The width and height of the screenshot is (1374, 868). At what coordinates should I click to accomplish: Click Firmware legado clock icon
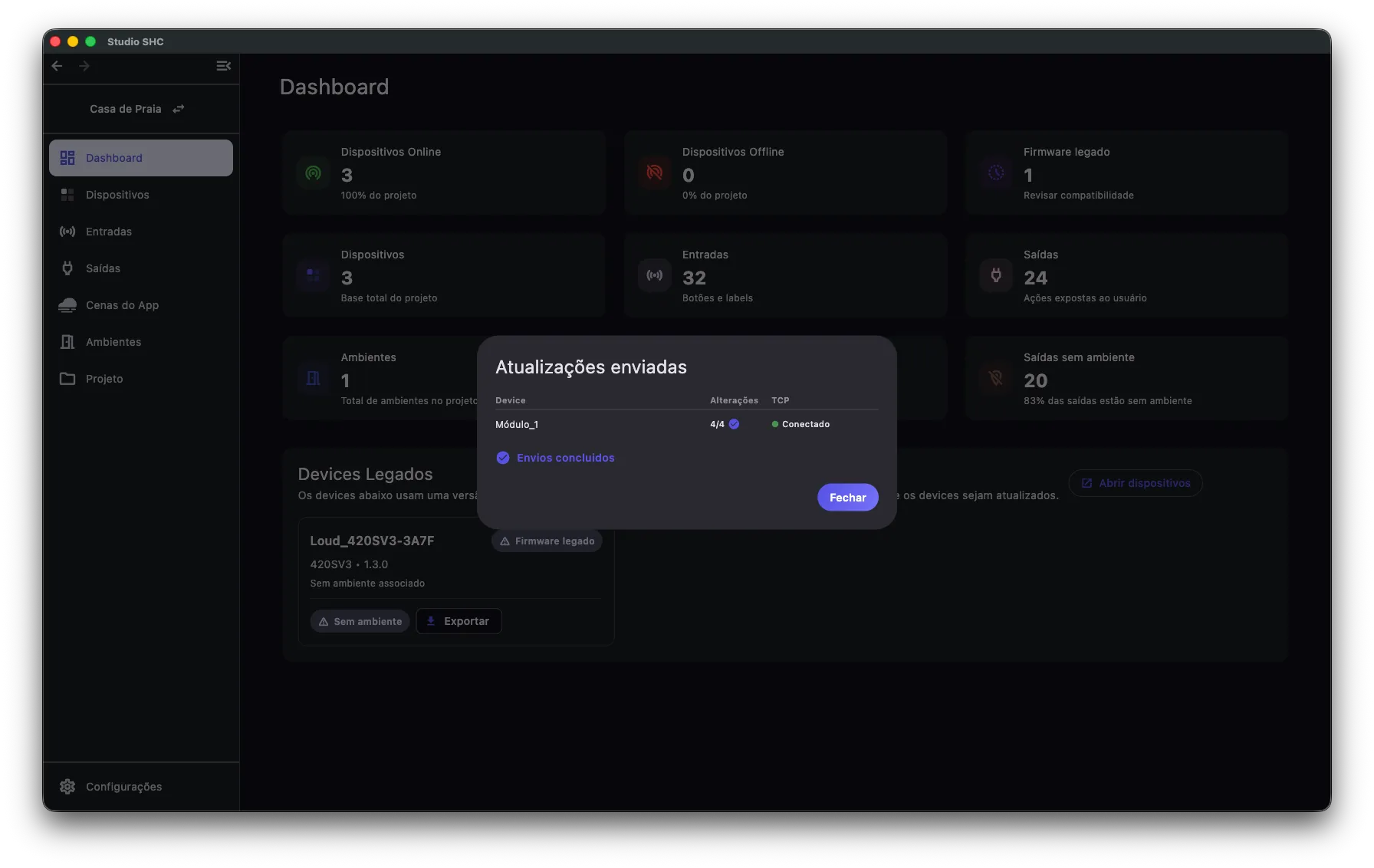995,173
